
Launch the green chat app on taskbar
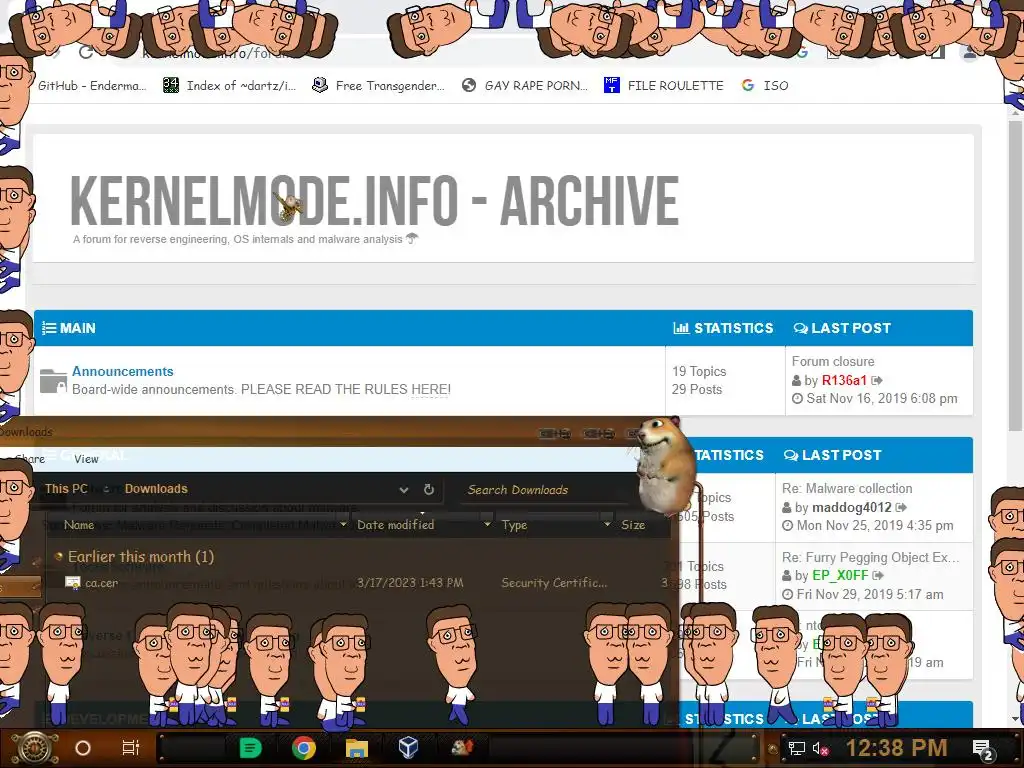click(250, 748)
